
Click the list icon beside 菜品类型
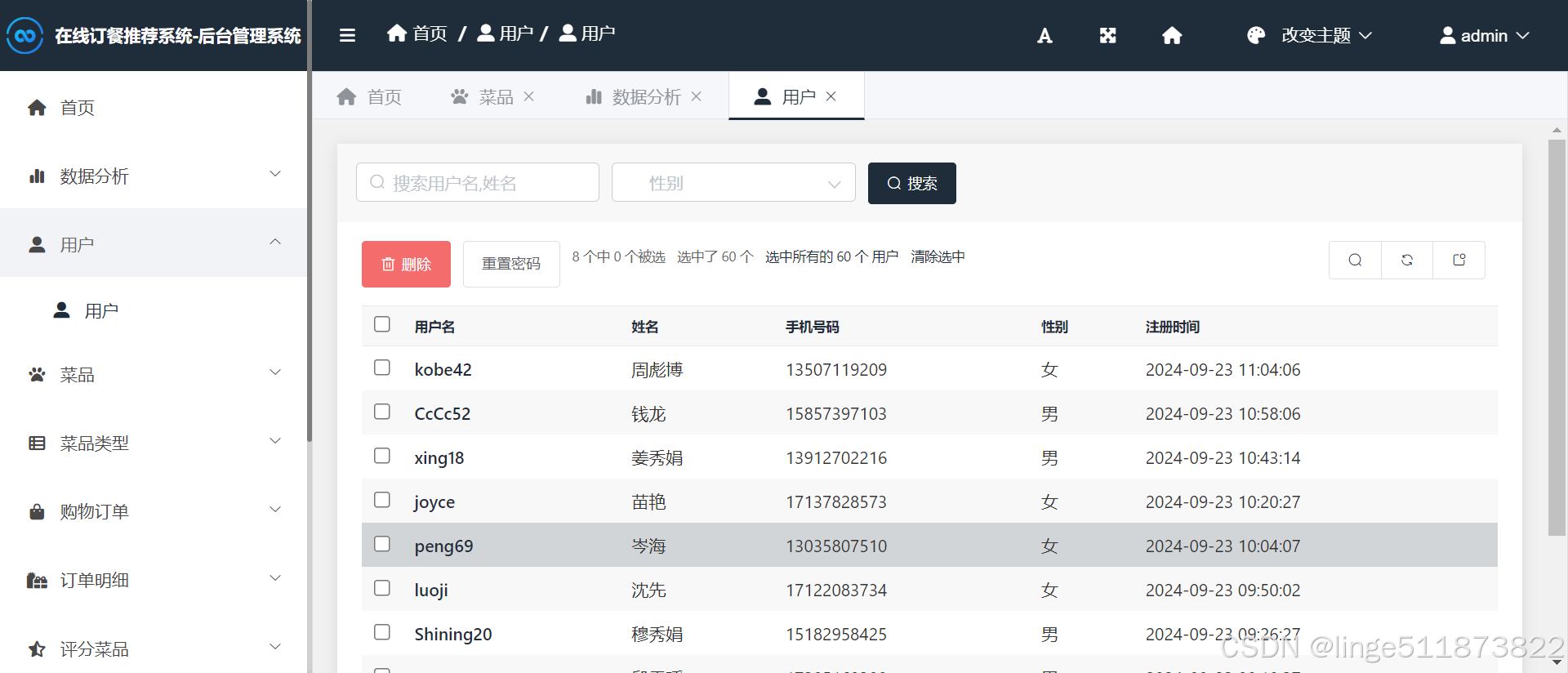pyautogui.click(x=37, y=443)
